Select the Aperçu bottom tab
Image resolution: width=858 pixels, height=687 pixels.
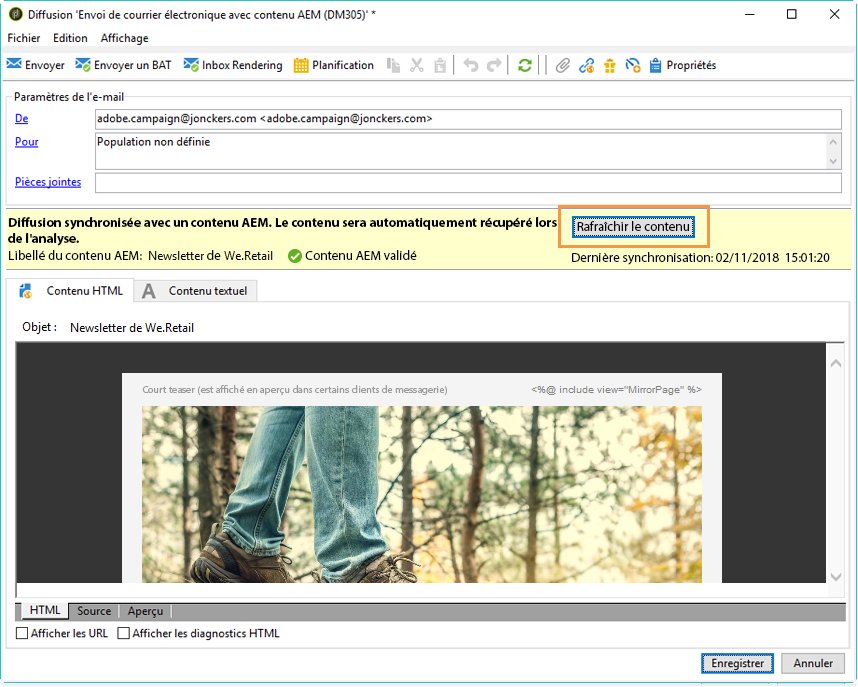pyautogui.click(x=145, y=611)
